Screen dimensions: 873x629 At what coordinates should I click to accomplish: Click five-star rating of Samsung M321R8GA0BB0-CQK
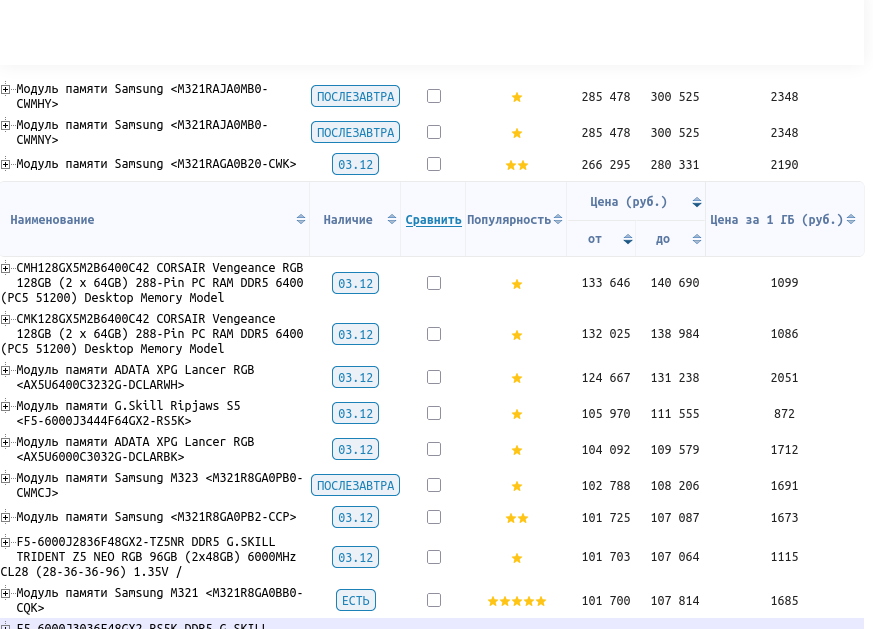tap(517, 601)
